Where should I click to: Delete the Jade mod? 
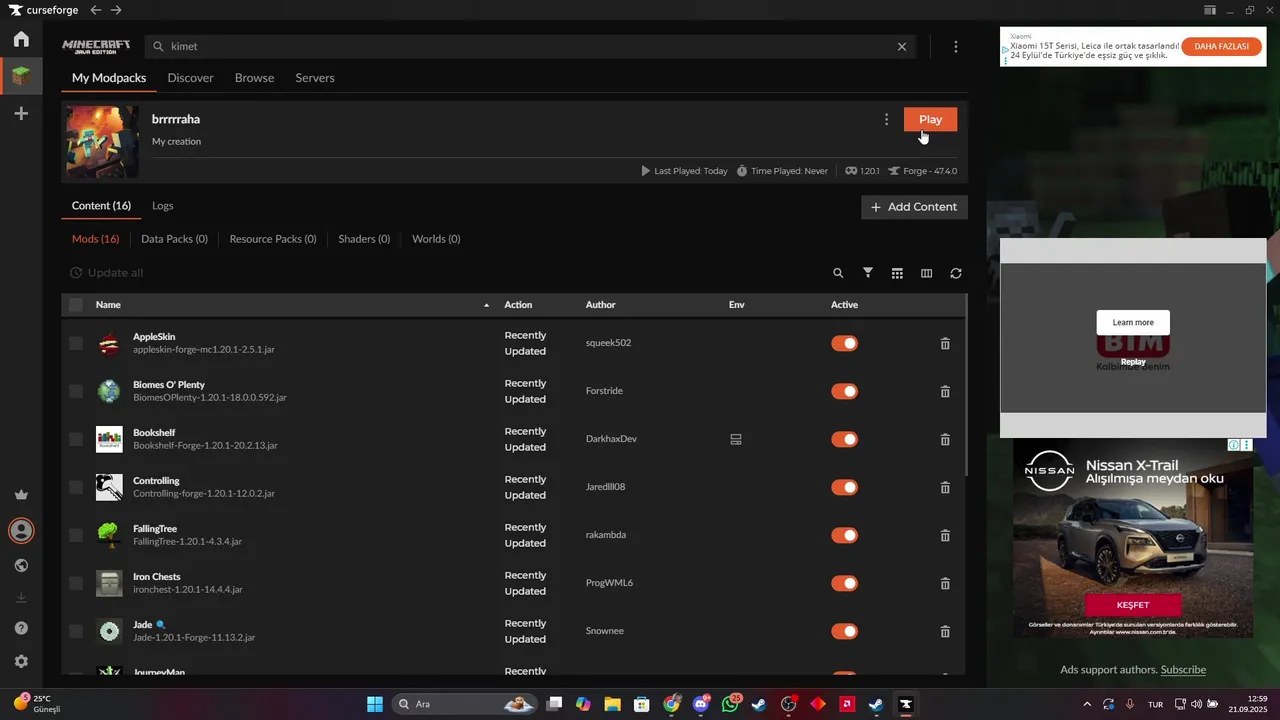[x=945, y=631]
